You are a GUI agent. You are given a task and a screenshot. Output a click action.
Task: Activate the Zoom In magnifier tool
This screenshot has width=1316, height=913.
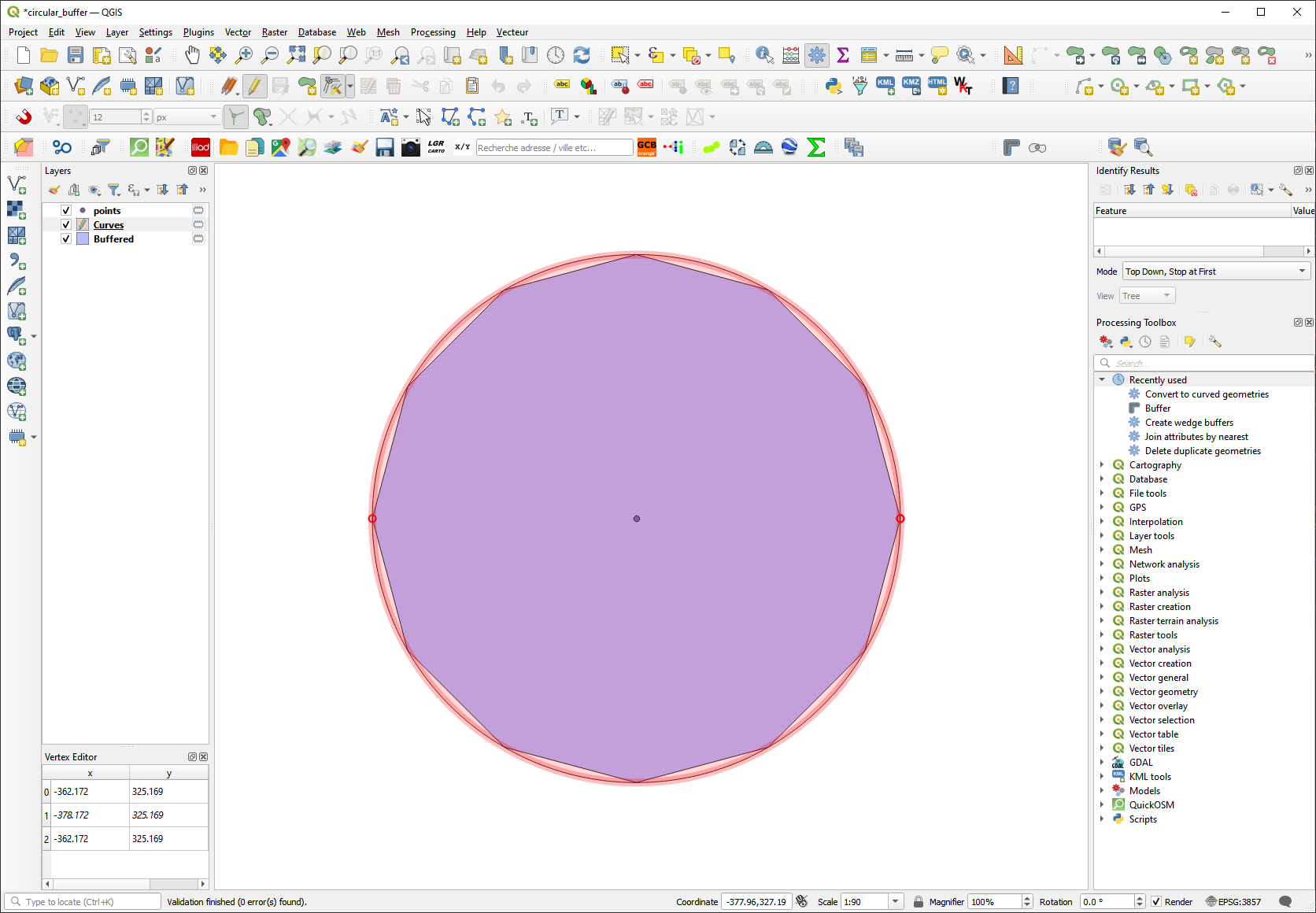[244, 55]
